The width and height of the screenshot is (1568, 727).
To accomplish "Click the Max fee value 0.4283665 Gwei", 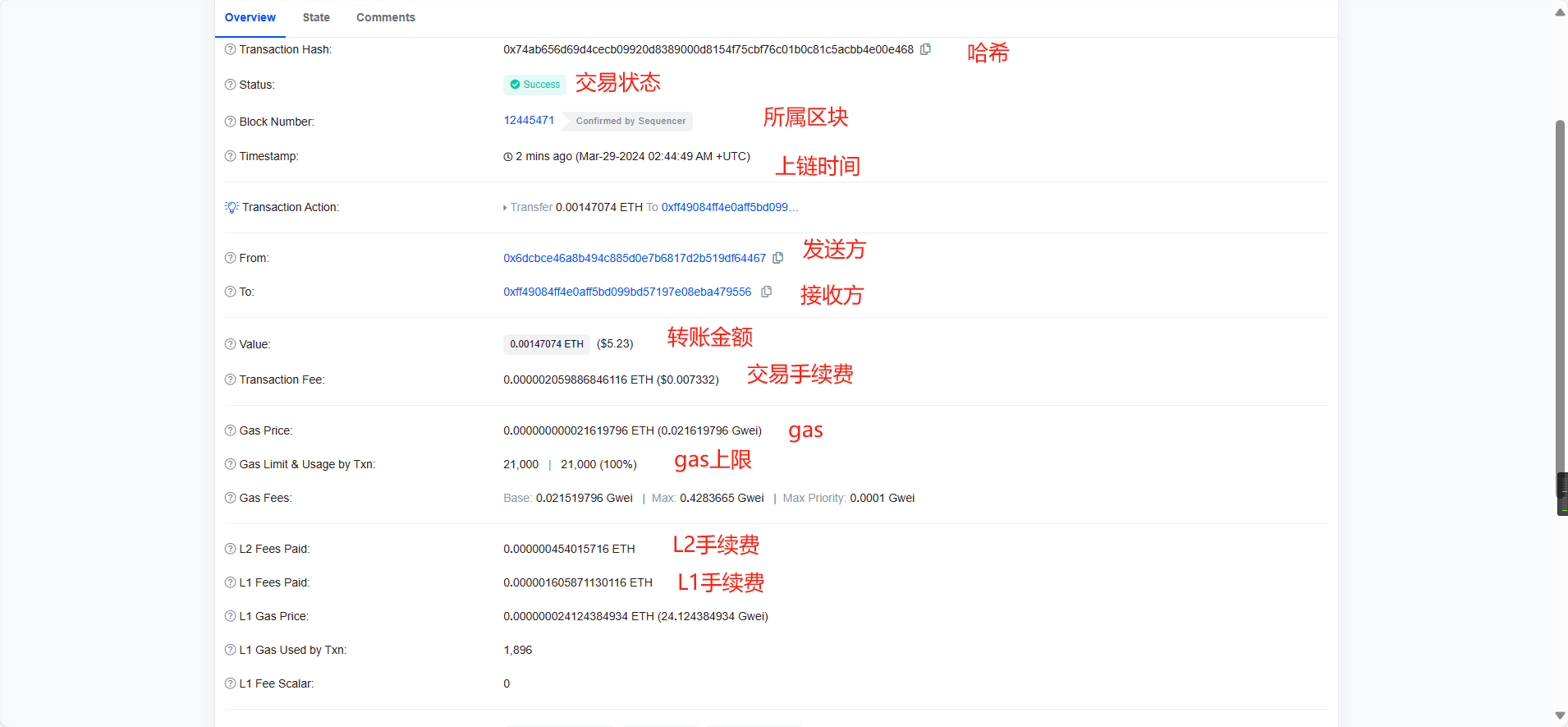I will 722,498.
